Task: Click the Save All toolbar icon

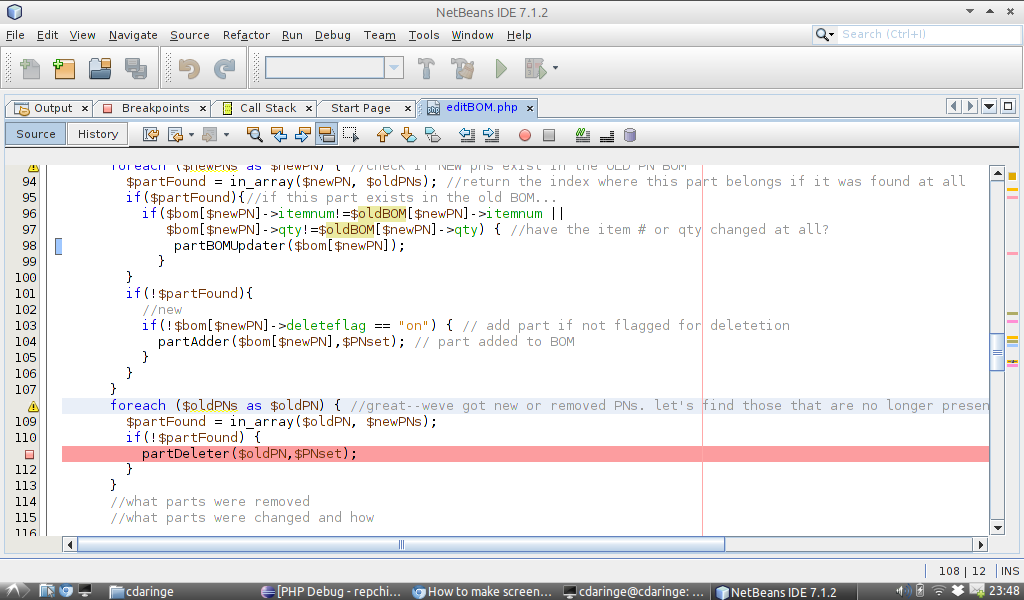Action: click(x=136, y=68)
